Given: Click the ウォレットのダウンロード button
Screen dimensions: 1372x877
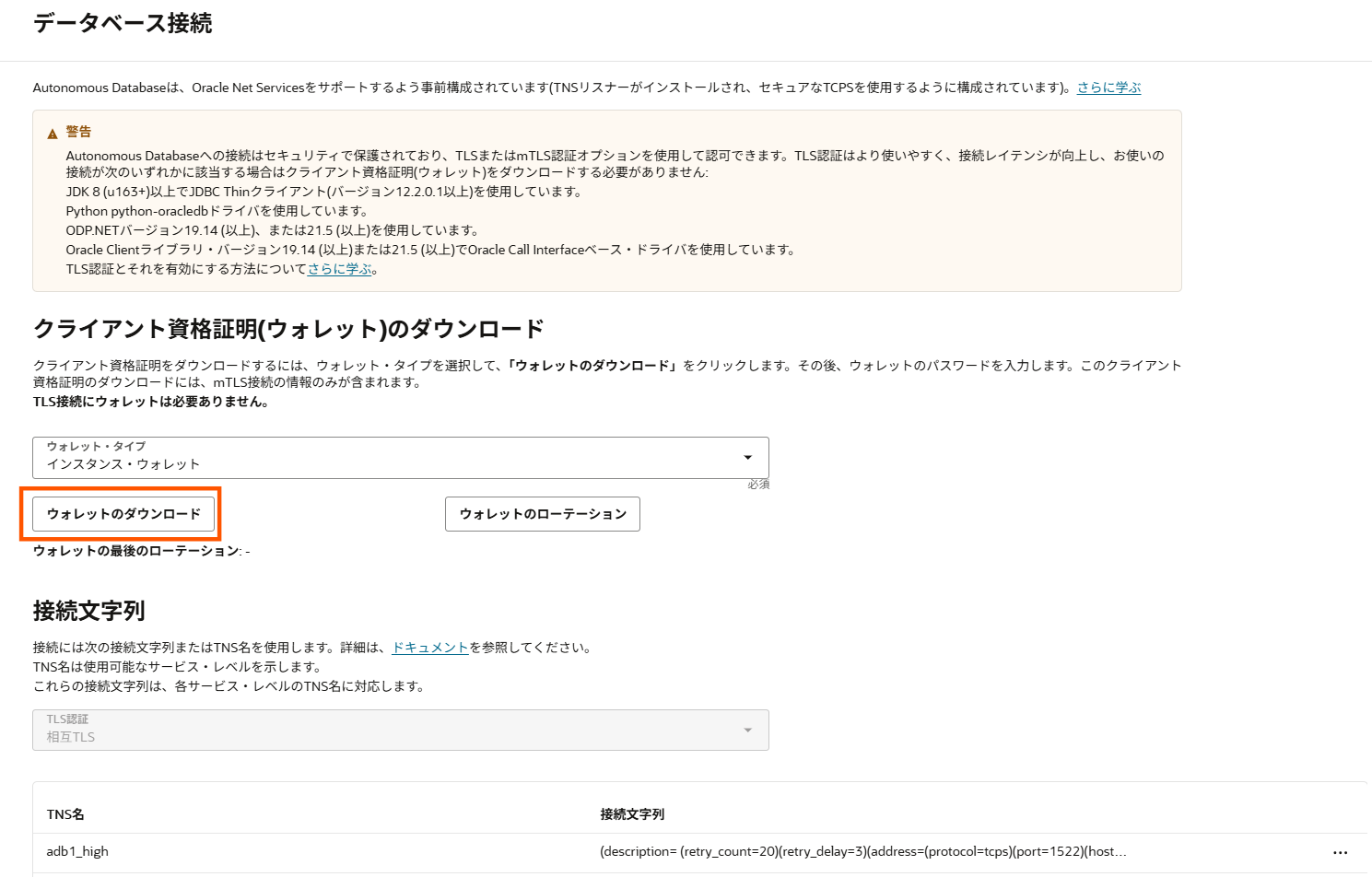Looking at the screenshot, I should (123, 514).
